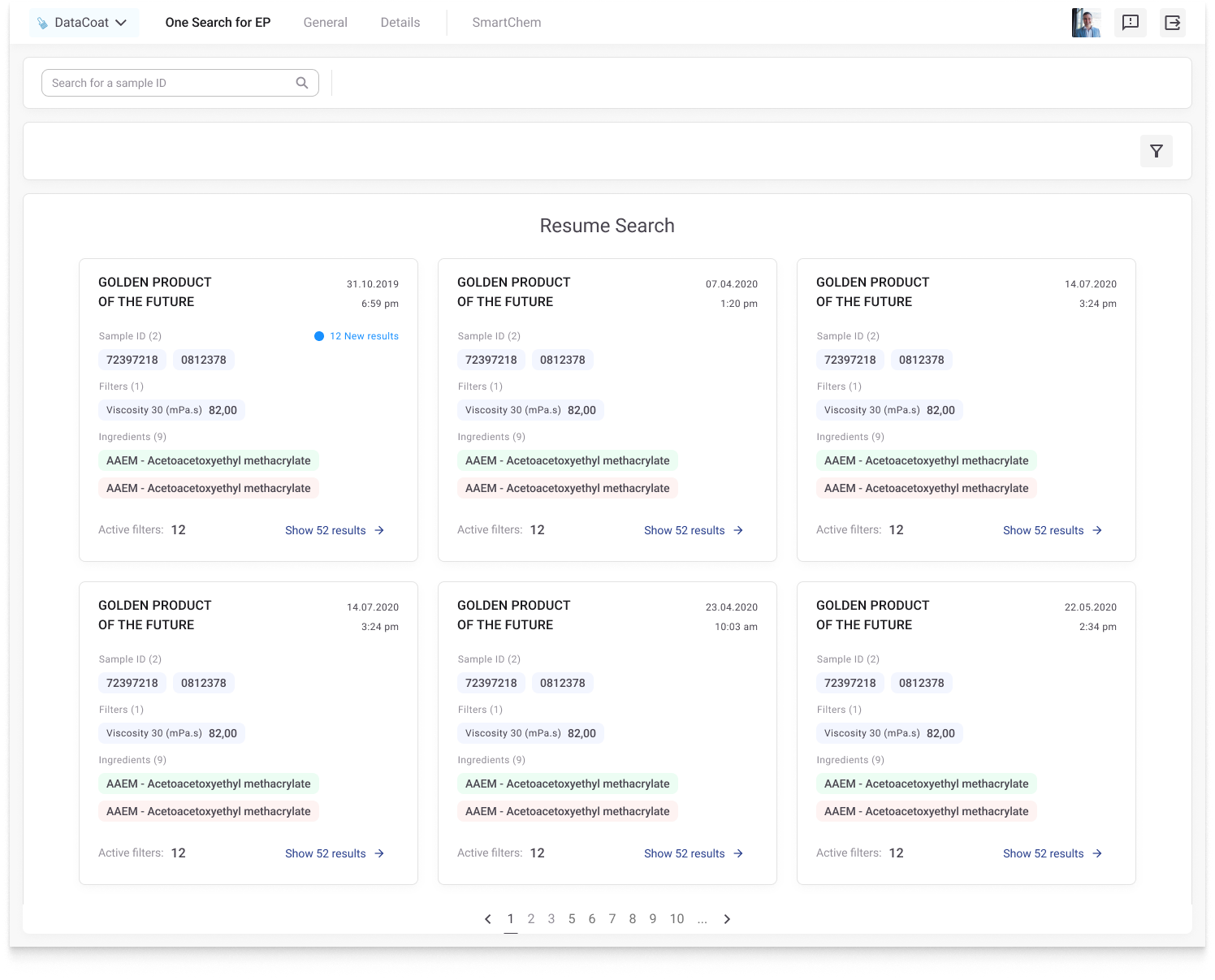Jump to page 10
Viewport: 1215px width, 980px height.
point(677,919)
